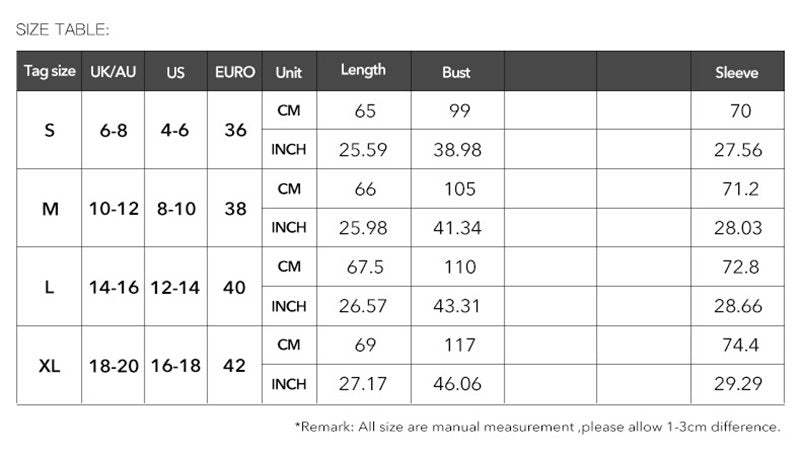Select the Length column header

[x=363, y=71]
